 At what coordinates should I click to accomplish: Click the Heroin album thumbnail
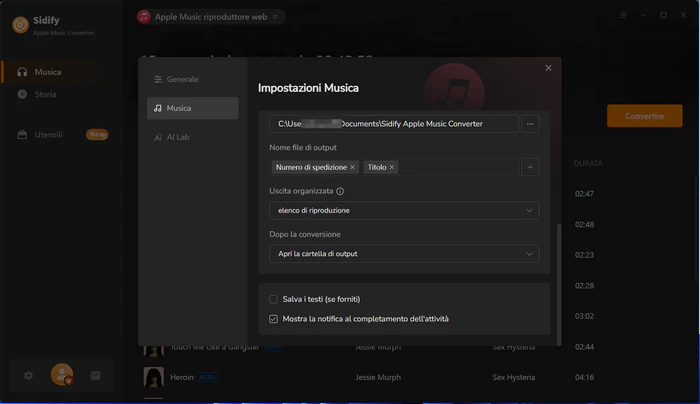(154, 377)
